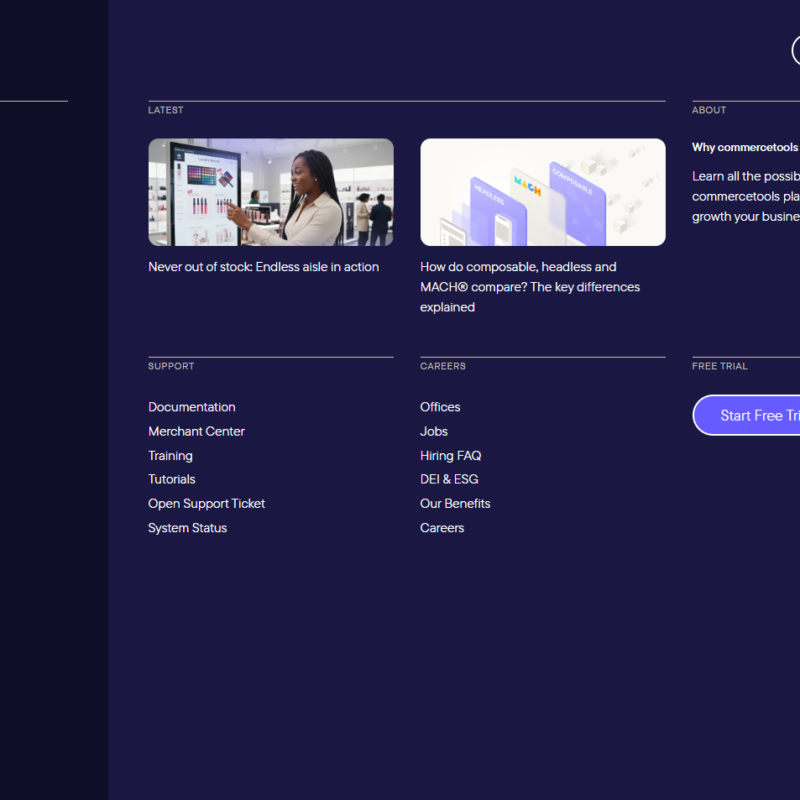Open the Our Benefits link

pos(455,503)
